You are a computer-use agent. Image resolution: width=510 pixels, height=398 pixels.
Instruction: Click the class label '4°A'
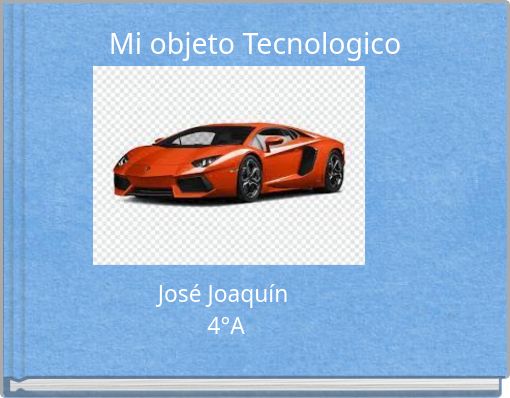pyautogui.click(x=226, y=326)
